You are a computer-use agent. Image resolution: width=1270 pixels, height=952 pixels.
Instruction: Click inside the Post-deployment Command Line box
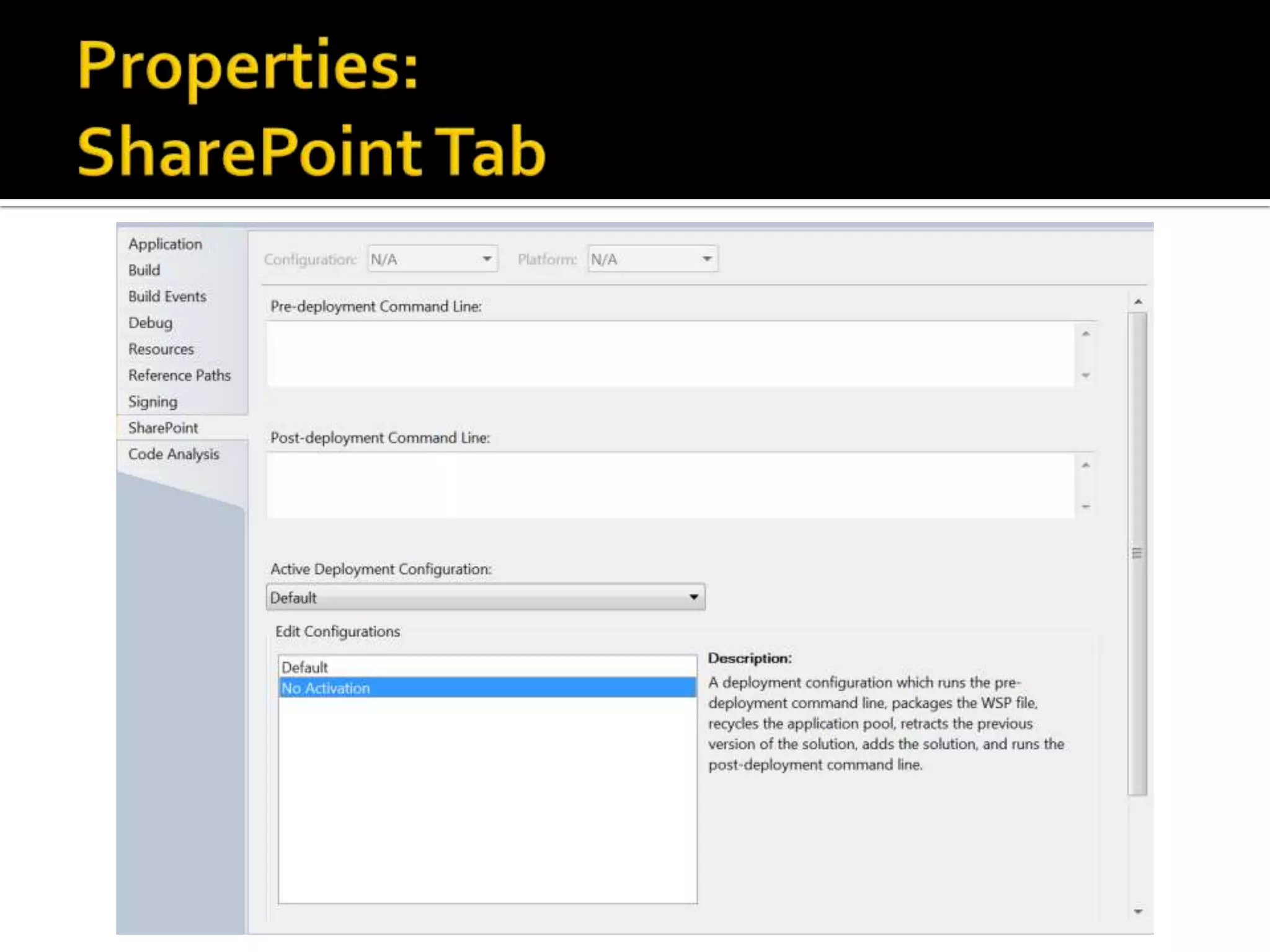(670, 486)
